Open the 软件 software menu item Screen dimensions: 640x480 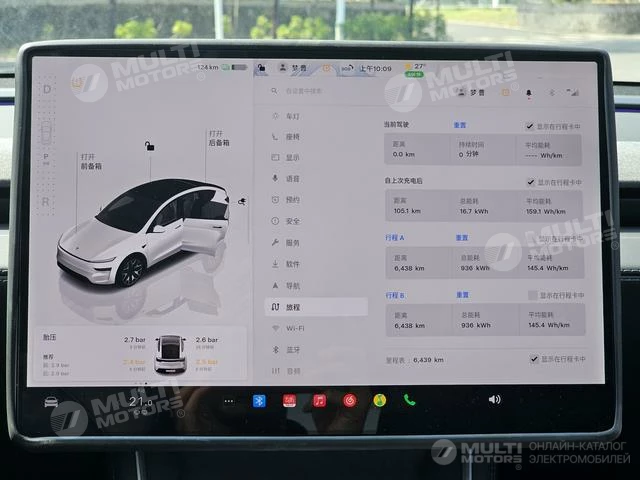coord(292,264)
